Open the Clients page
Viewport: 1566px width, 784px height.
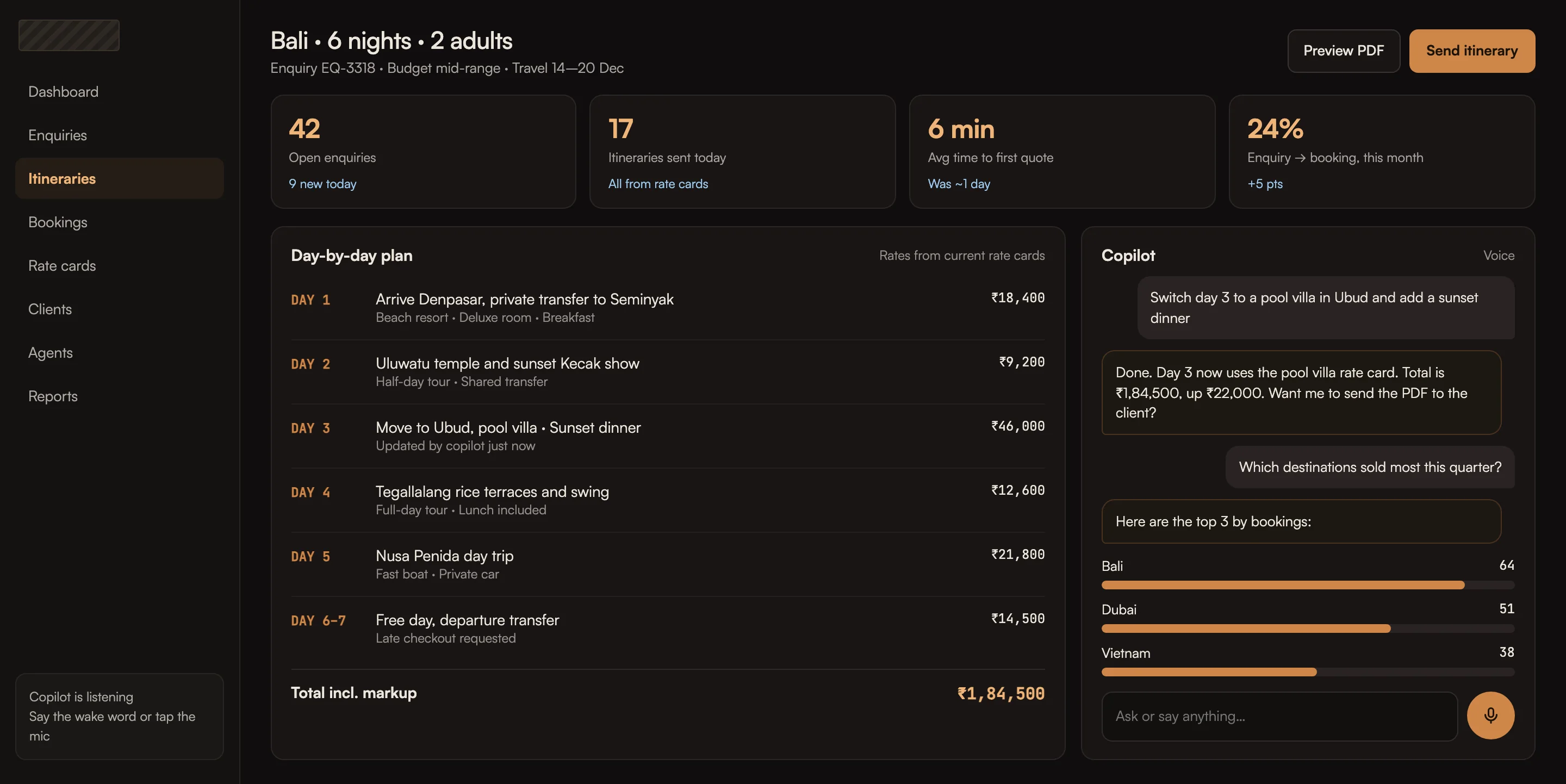click(x=120, y=309)
